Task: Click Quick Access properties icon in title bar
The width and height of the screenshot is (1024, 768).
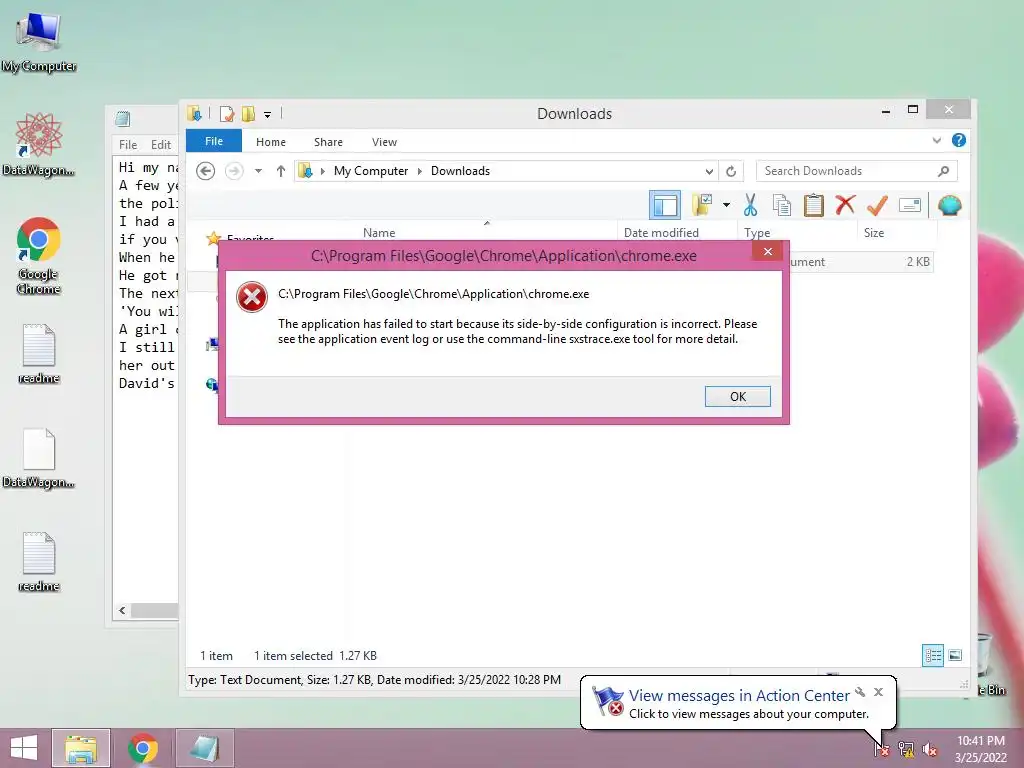Action: click(x=227, y=114)
